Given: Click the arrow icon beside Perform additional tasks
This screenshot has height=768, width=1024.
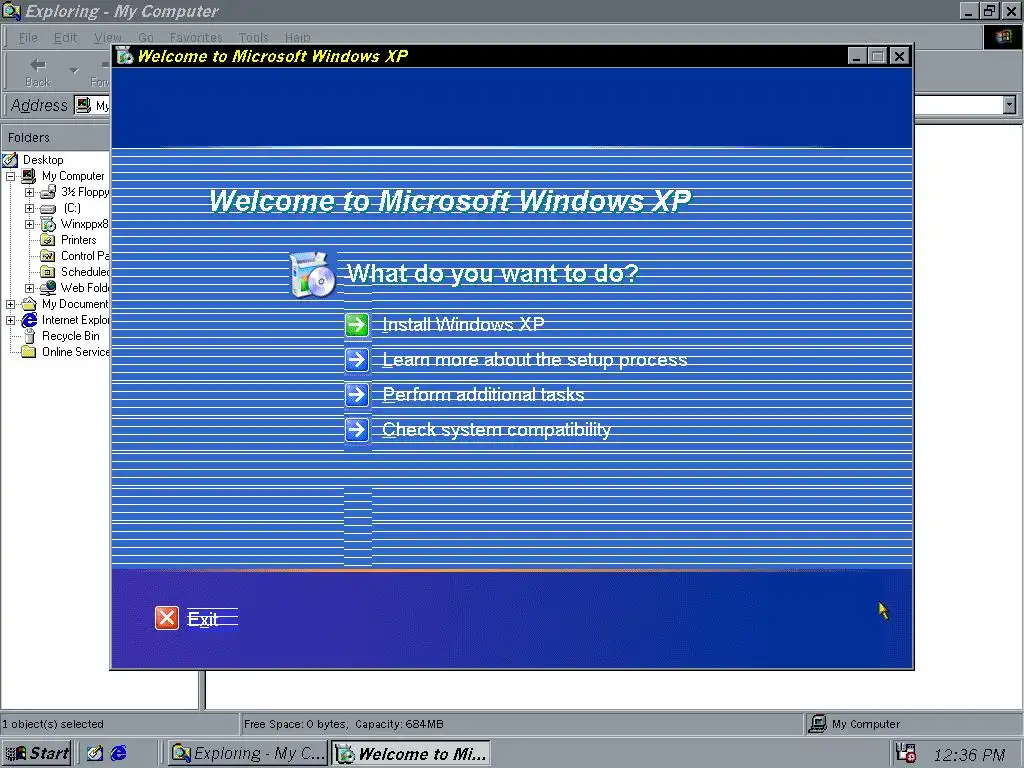Looking at the screenshot, I should pos(357,394).
